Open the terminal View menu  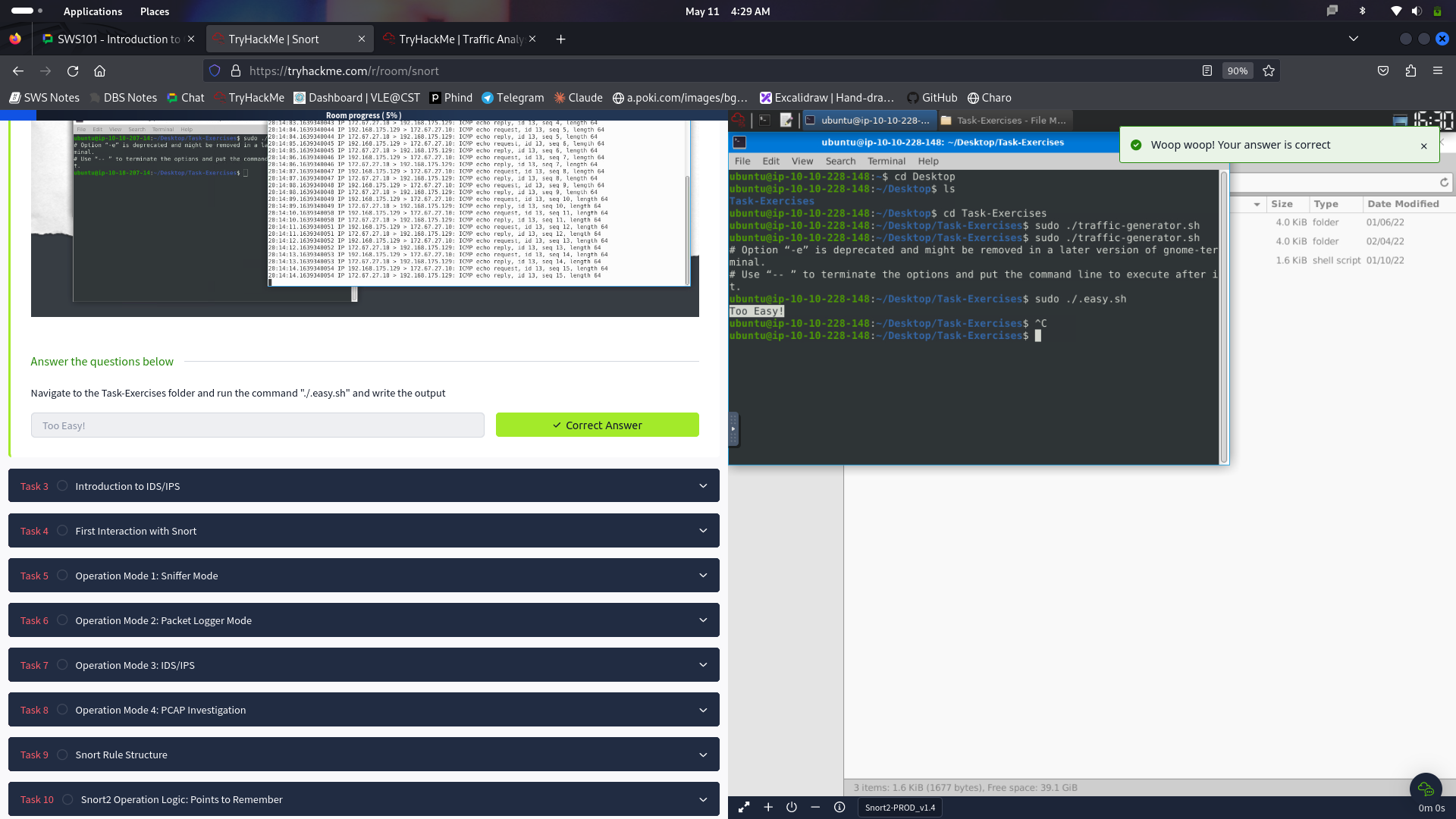[x=802, y=161]
